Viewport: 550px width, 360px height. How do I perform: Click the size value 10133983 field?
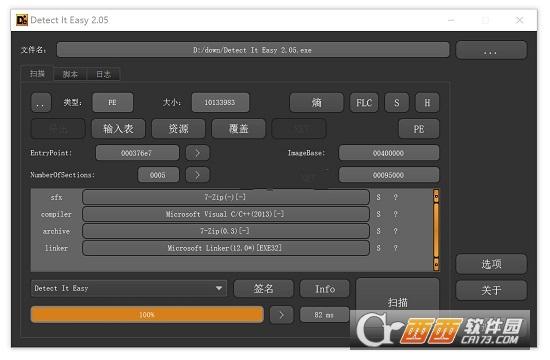(220, 102)
